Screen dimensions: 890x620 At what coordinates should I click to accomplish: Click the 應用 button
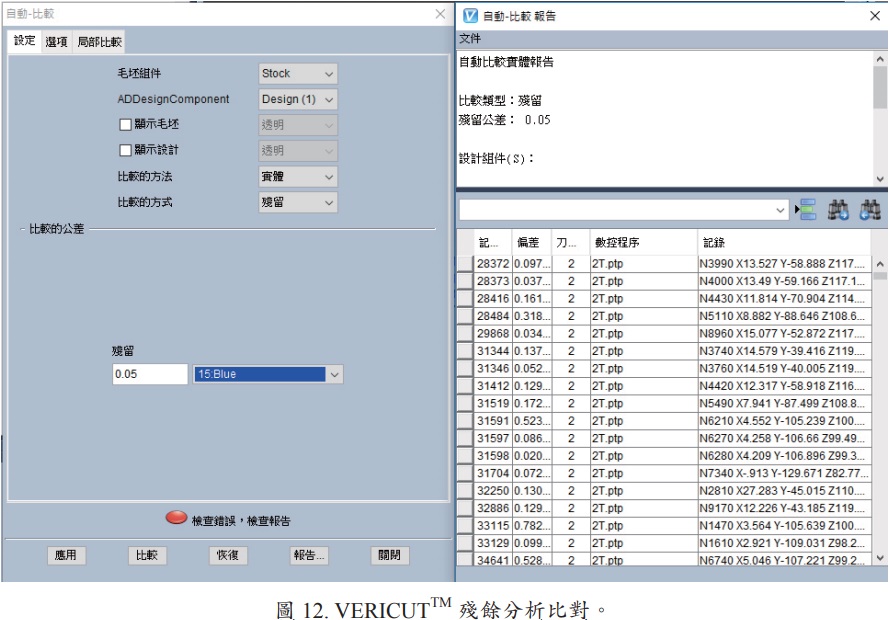point(66,555)
